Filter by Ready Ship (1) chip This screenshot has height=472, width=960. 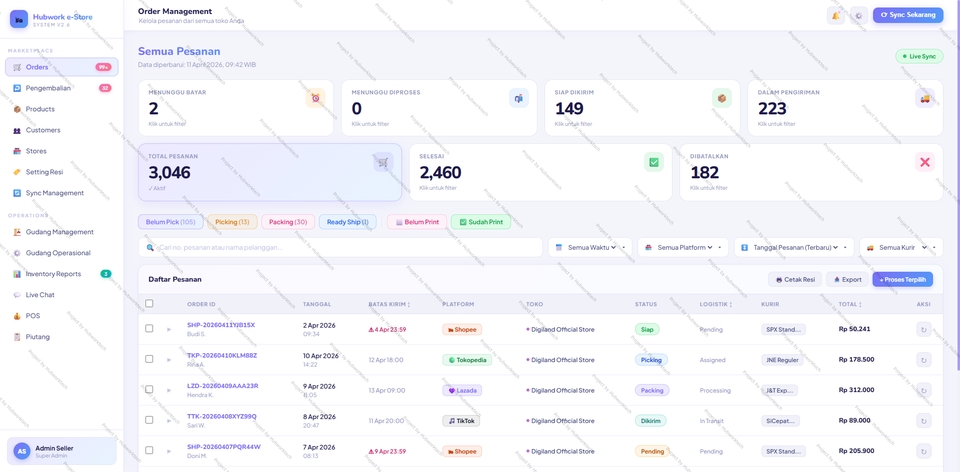(348, 222)
